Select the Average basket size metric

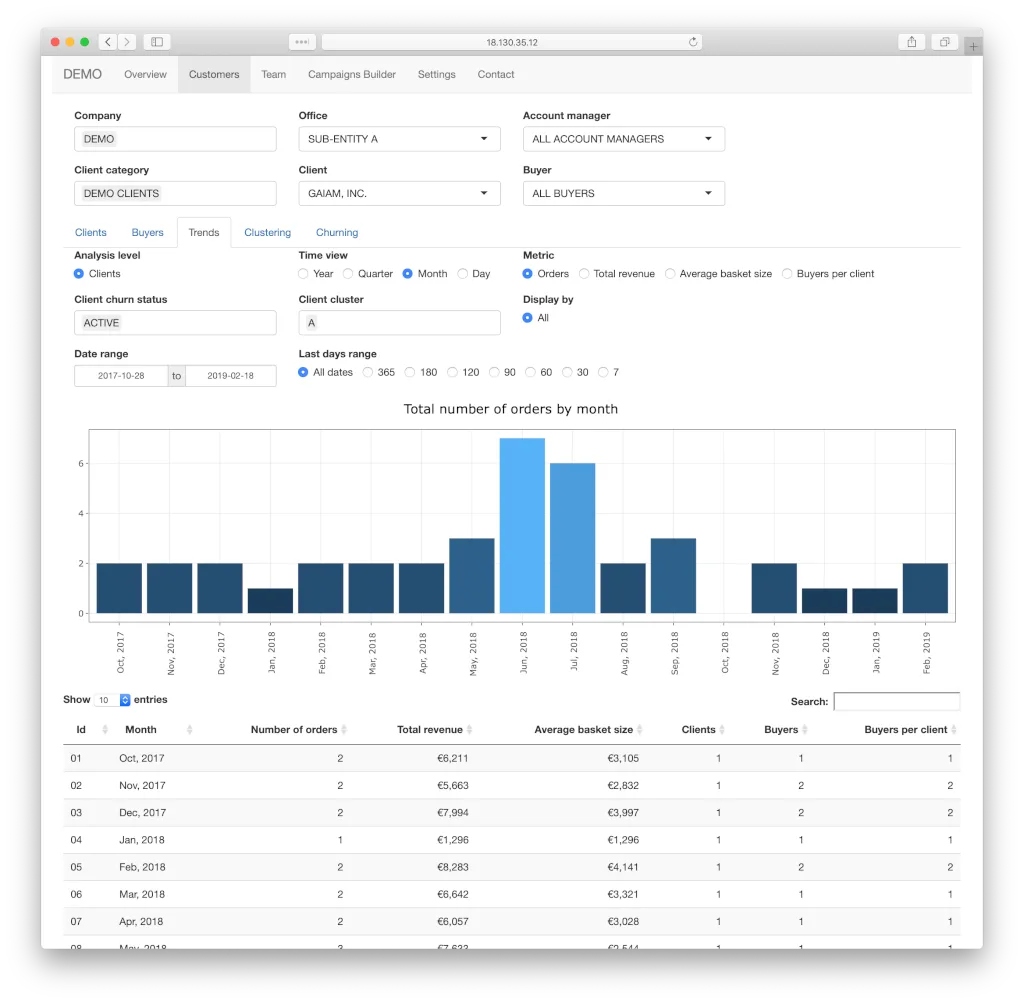click(670, 274)
